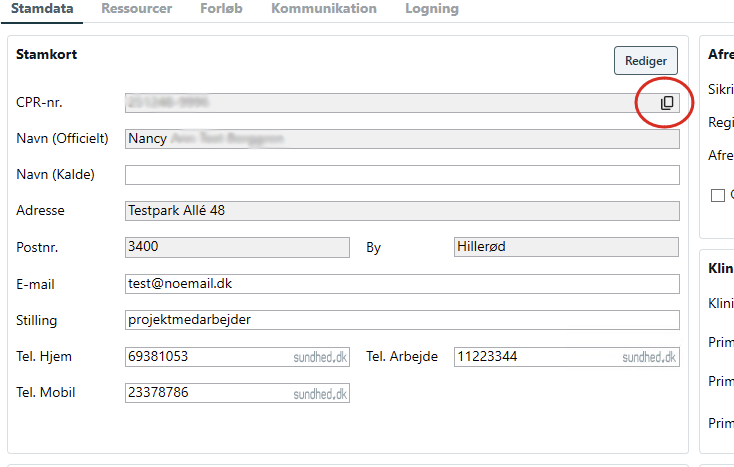Click the empty Navn (Kalde) field
This screenshot has height=467, width=734.
[401, 175]
